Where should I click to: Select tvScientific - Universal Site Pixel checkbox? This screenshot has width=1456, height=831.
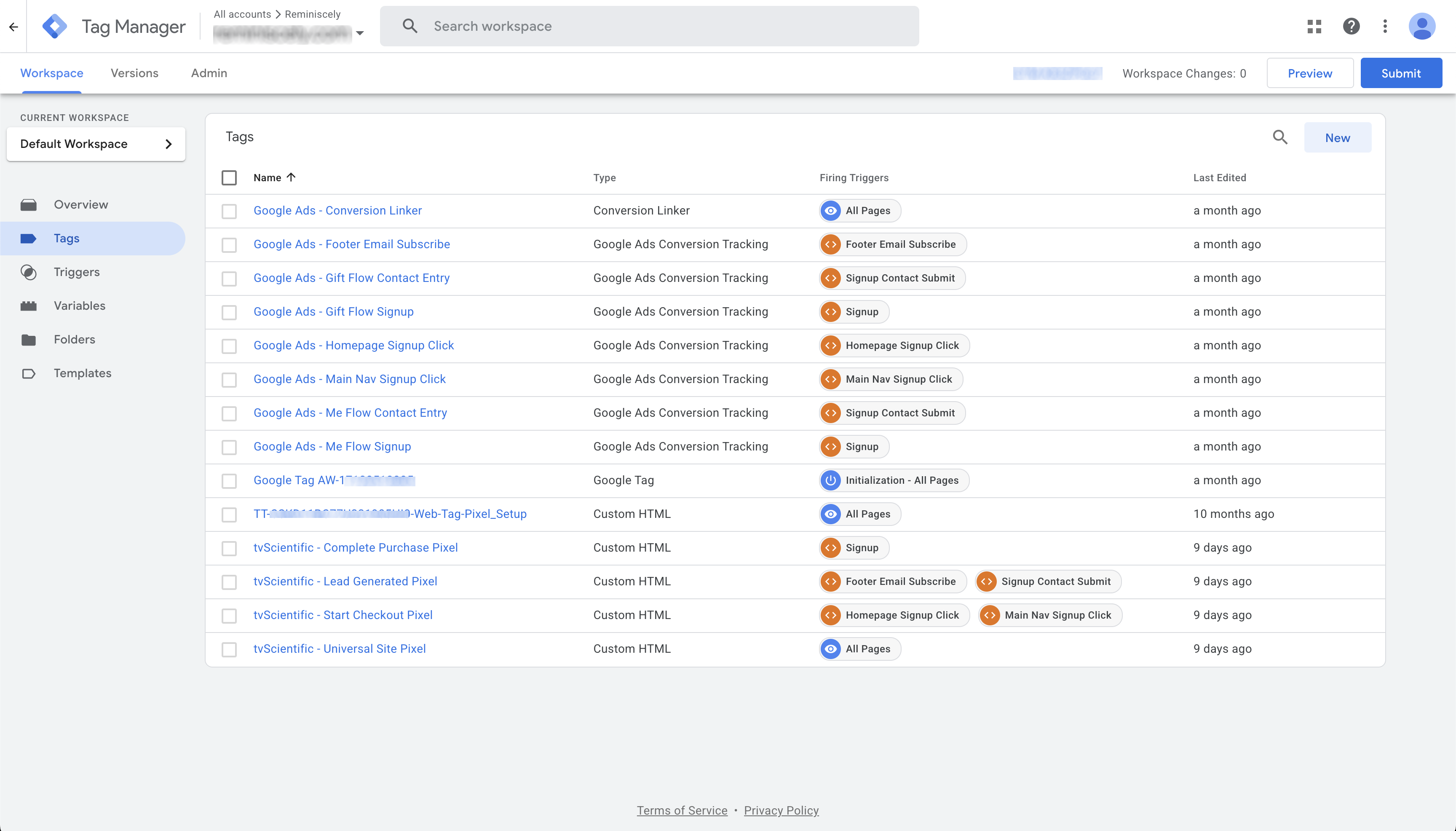[x=229, y=649]
